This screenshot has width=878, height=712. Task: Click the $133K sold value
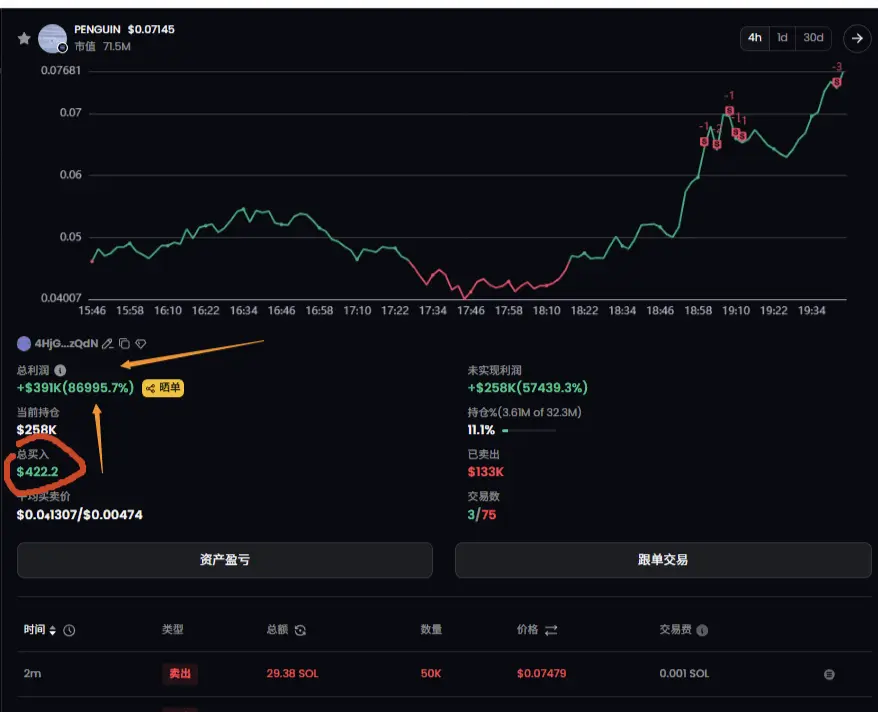pyautogui.click(x=485, y=472)
